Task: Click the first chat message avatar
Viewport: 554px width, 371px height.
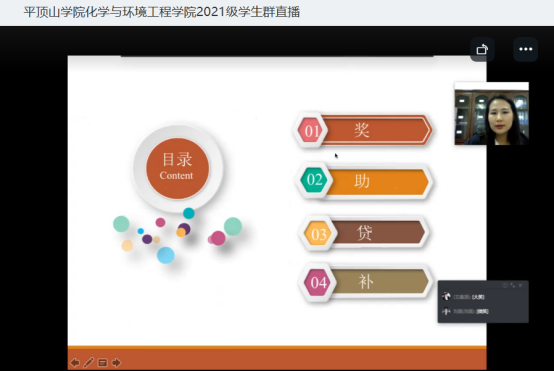Action: [x=446, y=296]
